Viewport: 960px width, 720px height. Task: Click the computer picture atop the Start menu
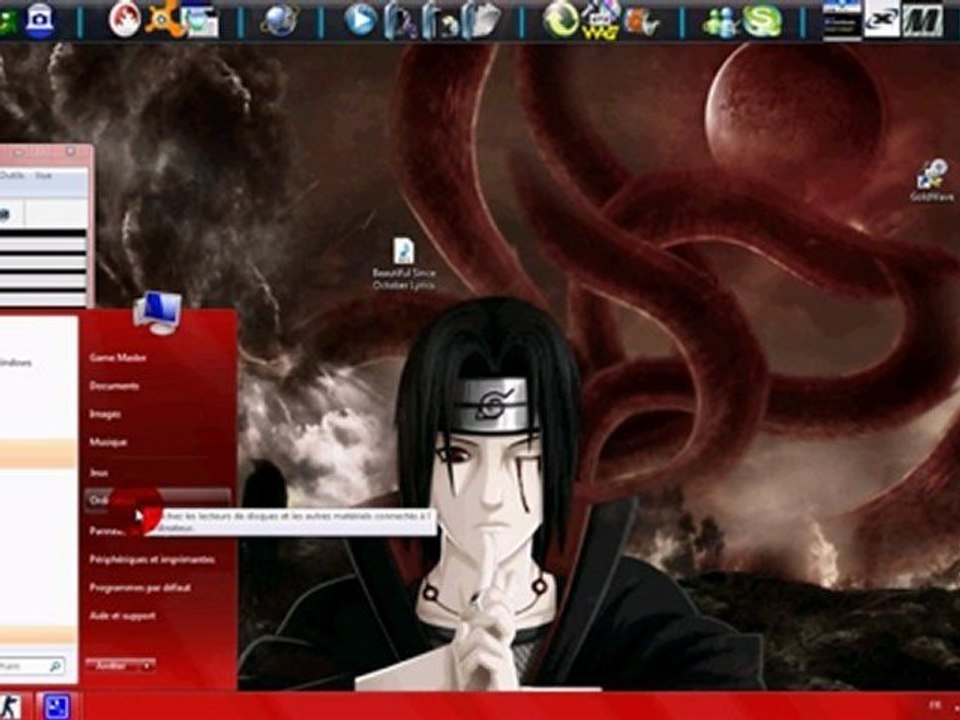(158, 312)
